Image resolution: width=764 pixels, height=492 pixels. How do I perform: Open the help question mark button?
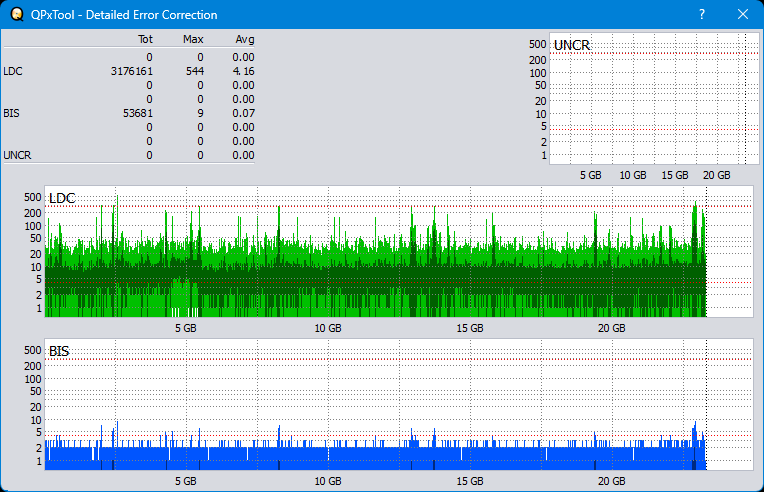[x=702, y=14]
